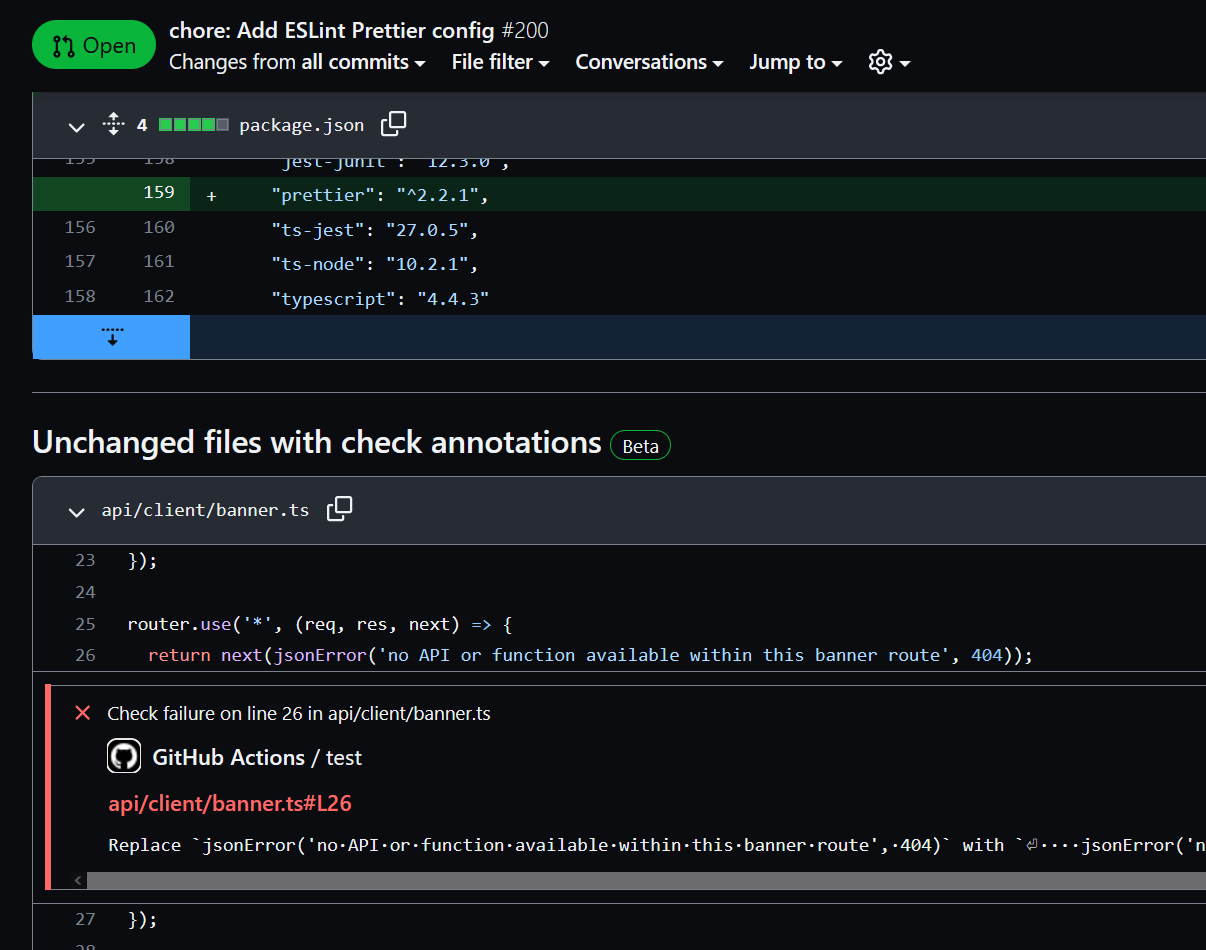Click line number 26 in banner.ts
Screen dimensions: 1206x950
[x=85, y=655]
